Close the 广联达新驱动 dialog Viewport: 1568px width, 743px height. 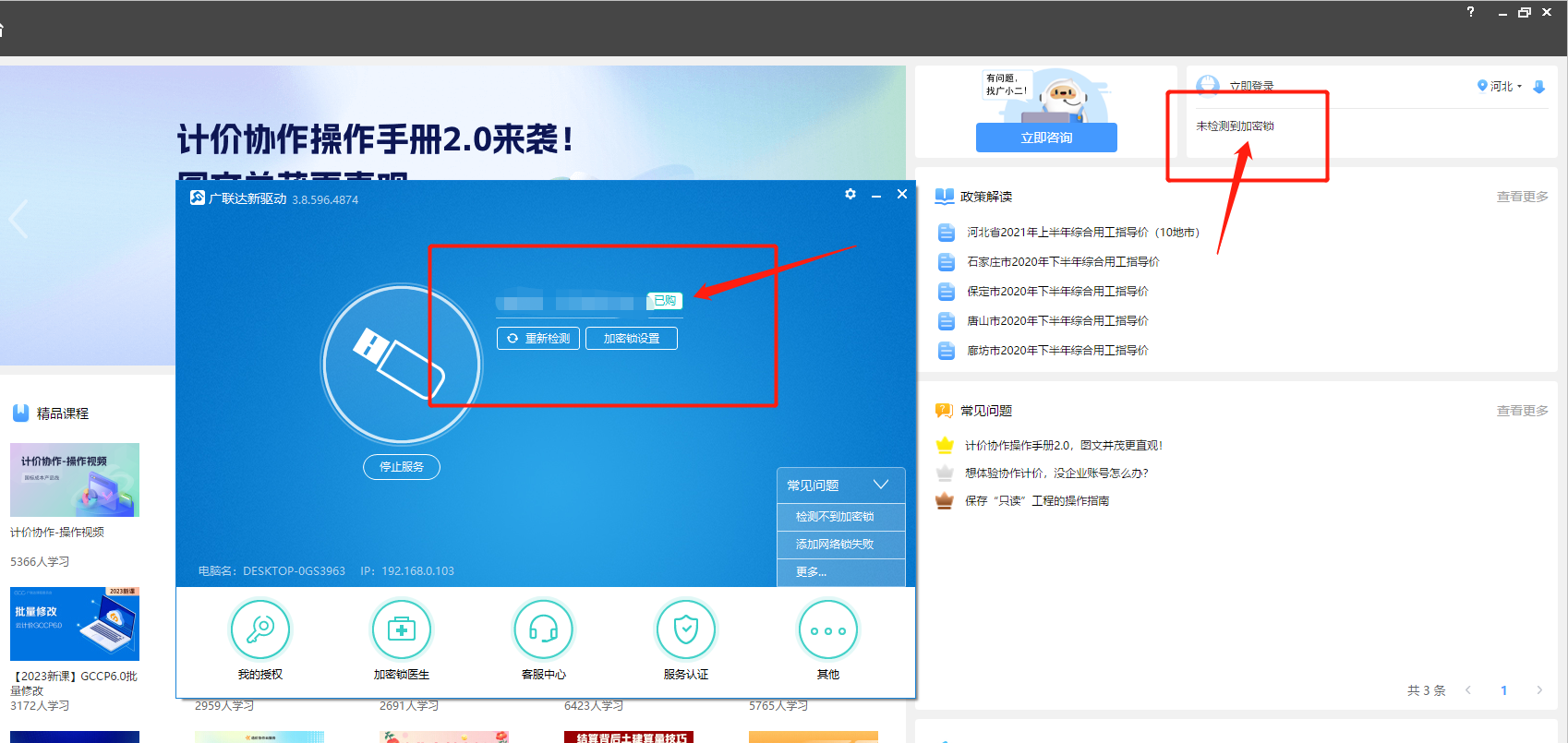(902, 194)
